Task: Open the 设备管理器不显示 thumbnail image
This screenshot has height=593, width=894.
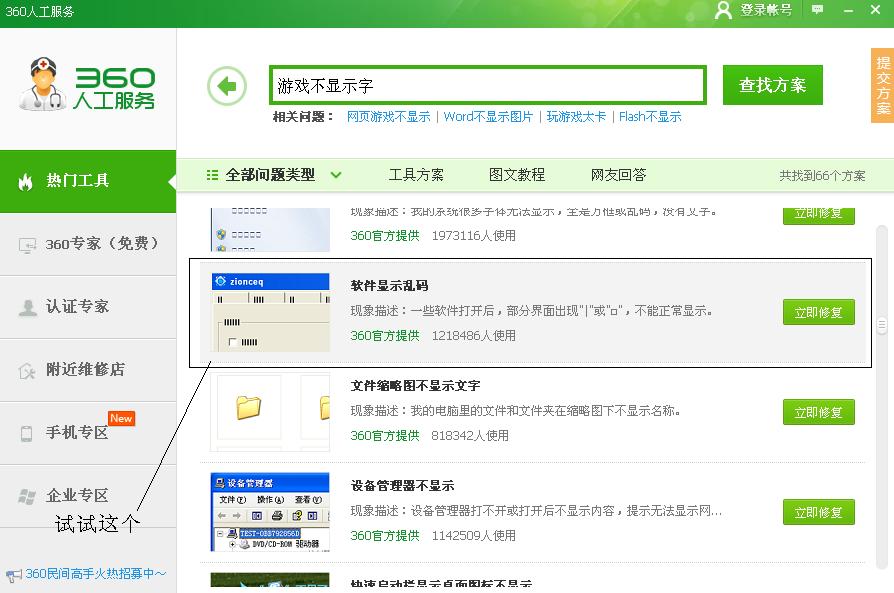Action: [270, 512]
